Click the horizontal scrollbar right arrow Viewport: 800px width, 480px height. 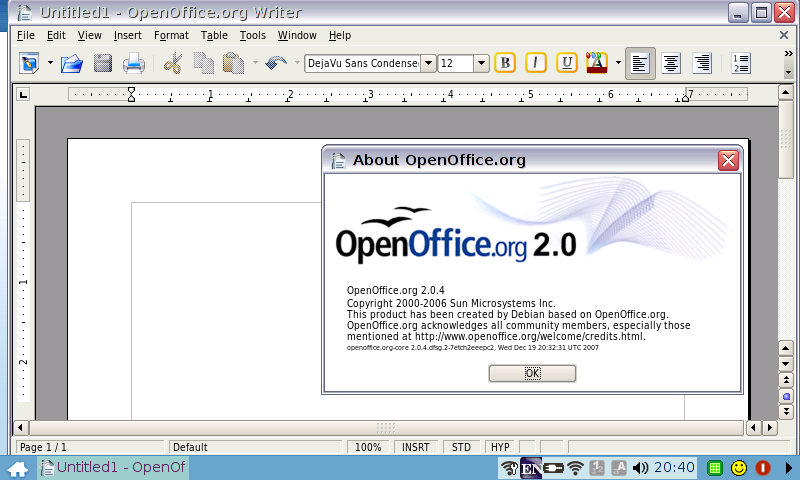(769, 427)
